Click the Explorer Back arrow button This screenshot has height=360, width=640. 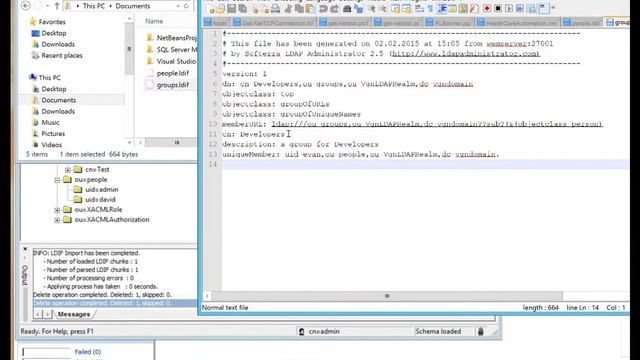coord(26,6)
